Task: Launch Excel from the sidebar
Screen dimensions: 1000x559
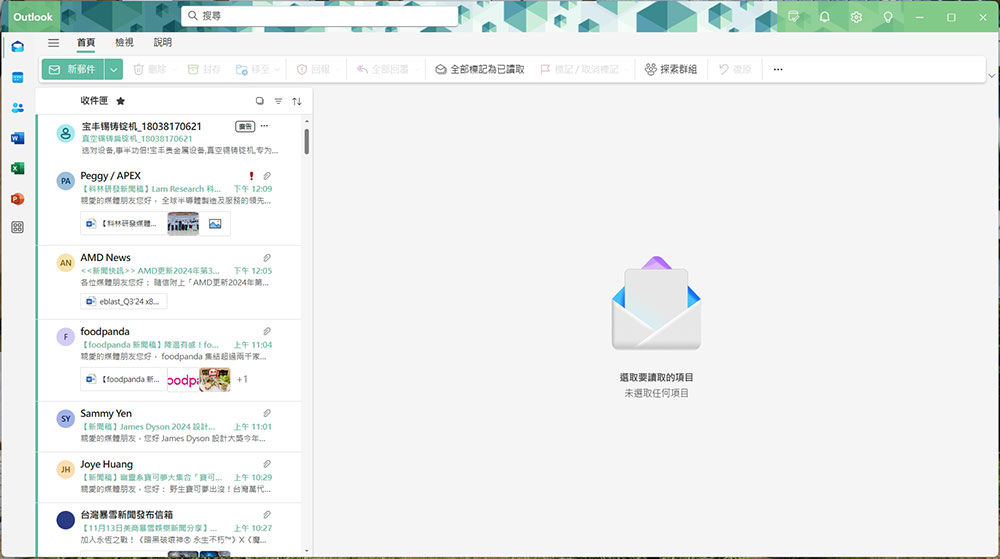Action: click(17, 168)
